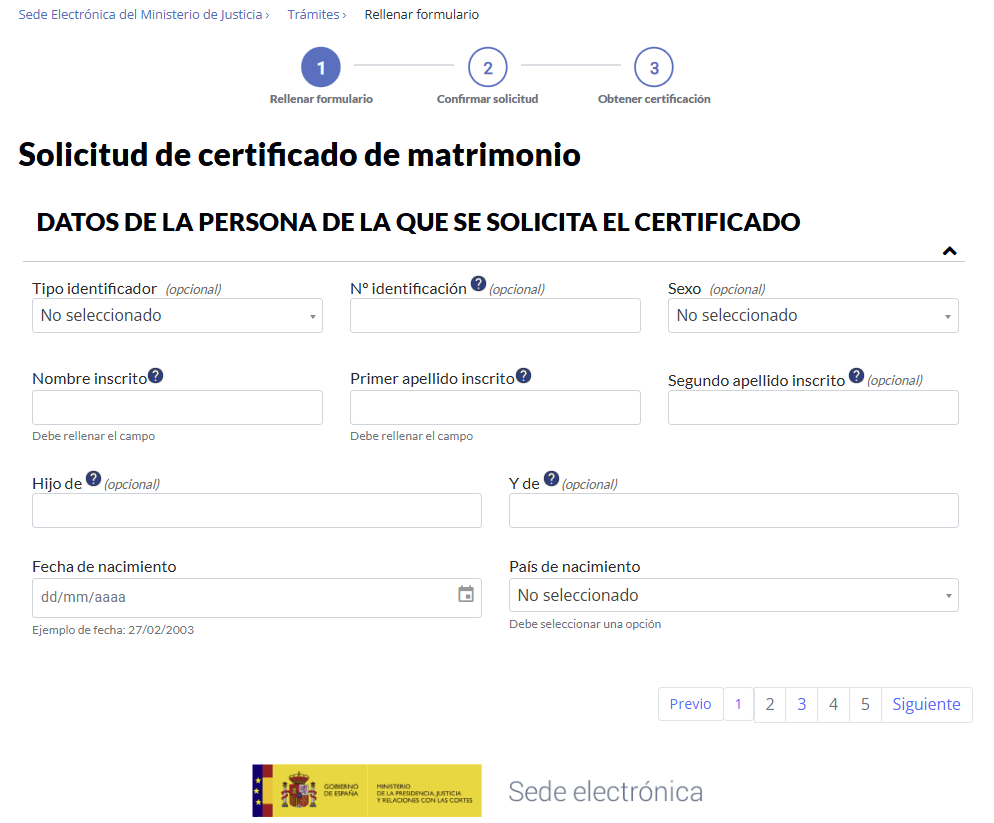Viewport: 994px width, 823px height.
Task: Open the Fecha de nacimiento calendar picker
Action: 464,594
